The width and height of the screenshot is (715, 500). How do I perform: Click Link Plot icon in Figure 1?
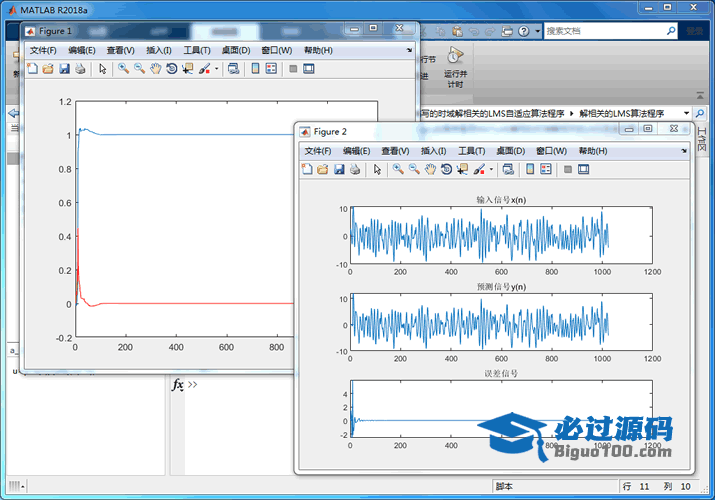(x=233, y=69)
